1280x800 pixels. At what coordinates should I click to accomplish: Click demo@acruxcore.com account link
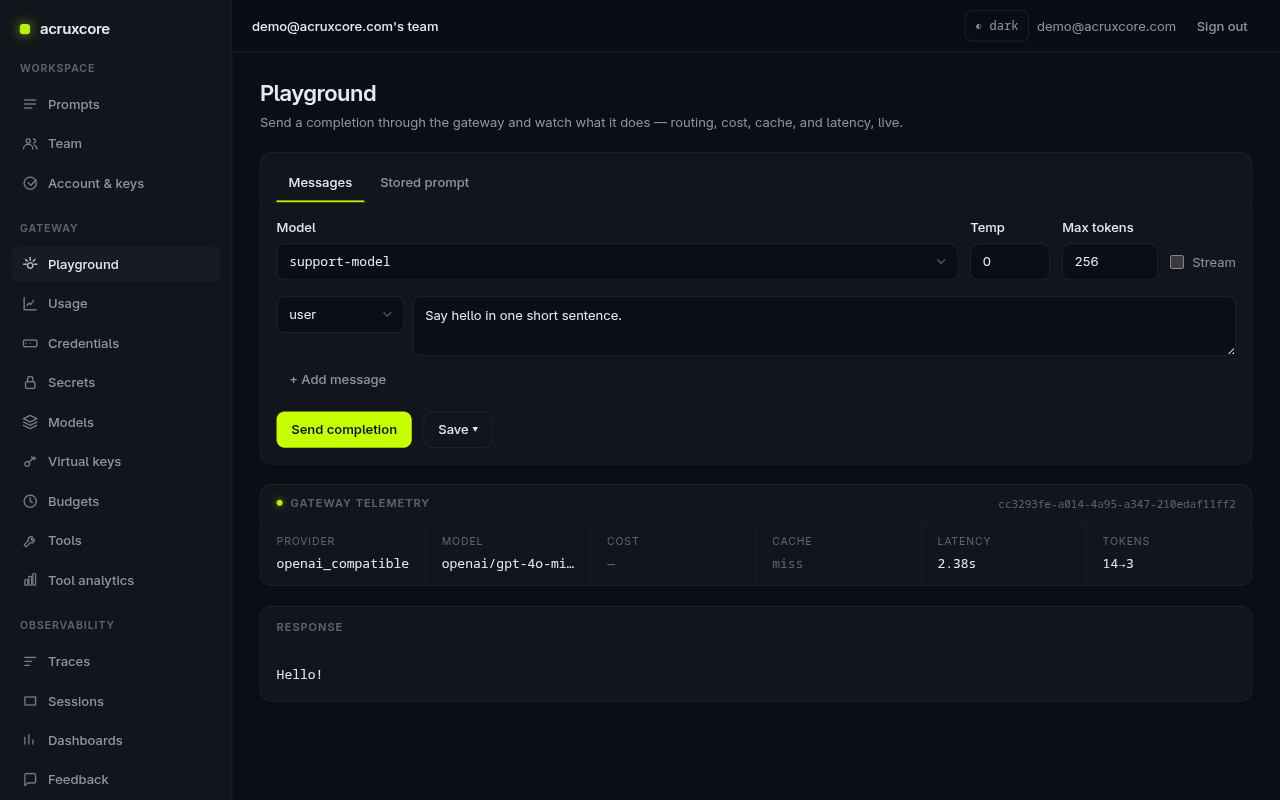[1106, 26]
